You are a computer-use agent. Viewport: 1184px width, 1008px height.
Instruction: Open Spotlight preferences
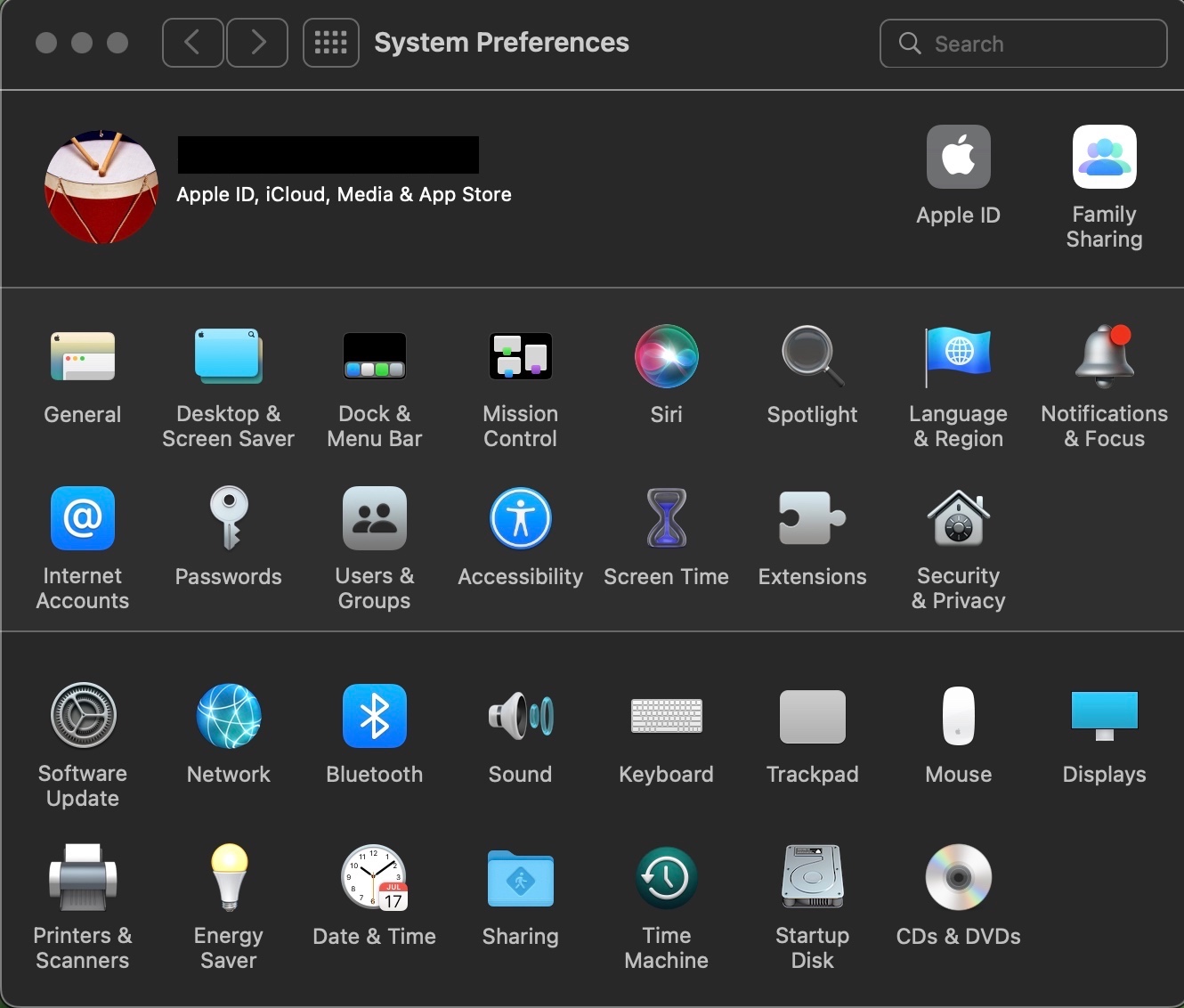[813, 357]
